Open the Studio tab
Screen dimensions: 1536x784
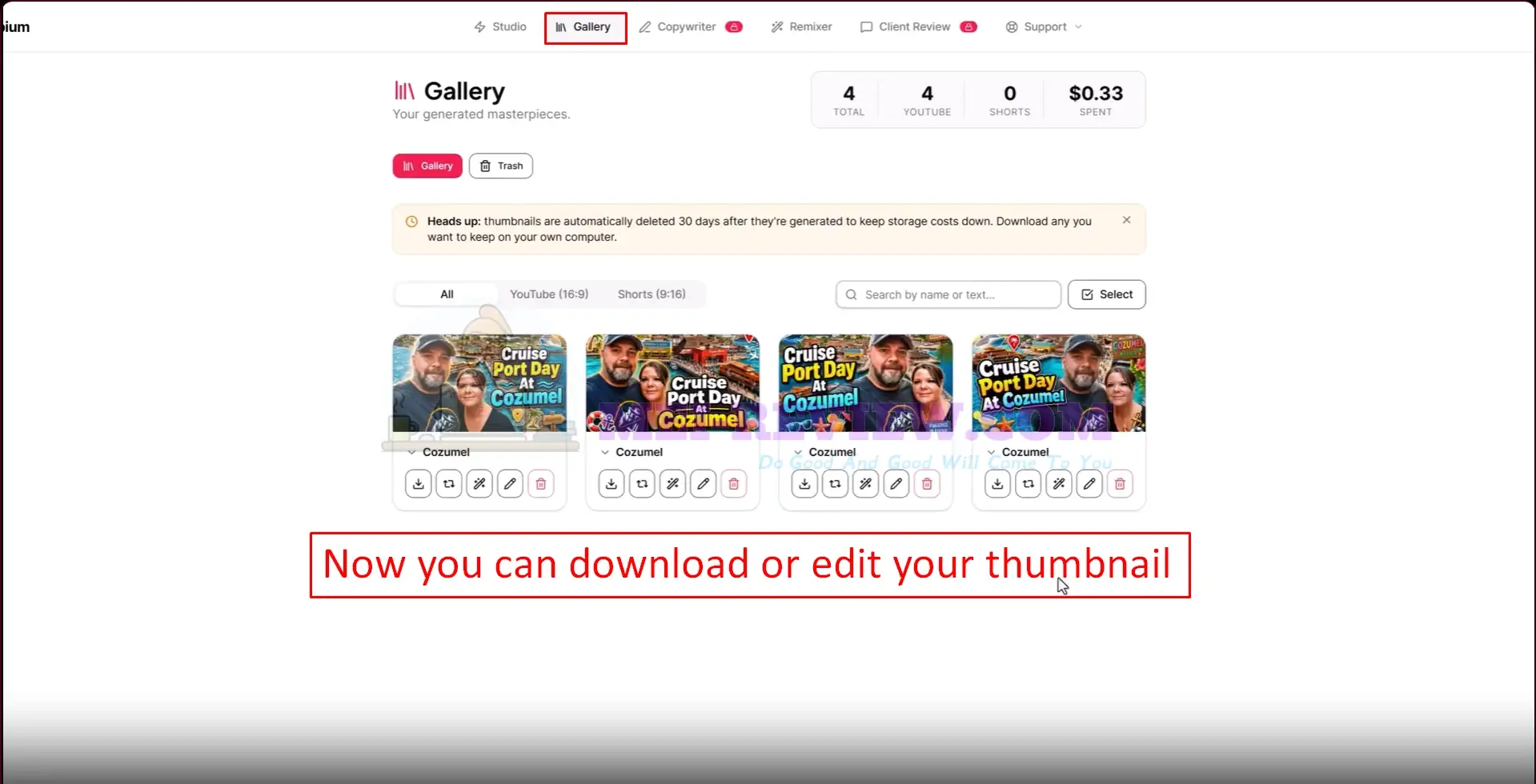(500, 26)
